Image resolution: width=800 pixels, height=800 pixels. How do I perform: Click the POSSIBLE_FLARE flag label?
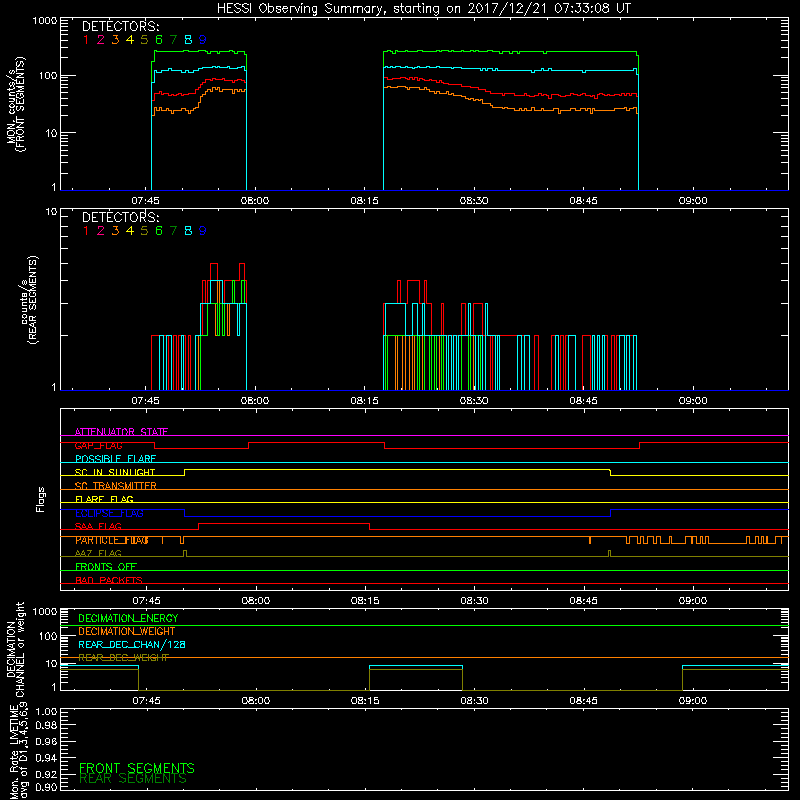[x=115, y=459]
